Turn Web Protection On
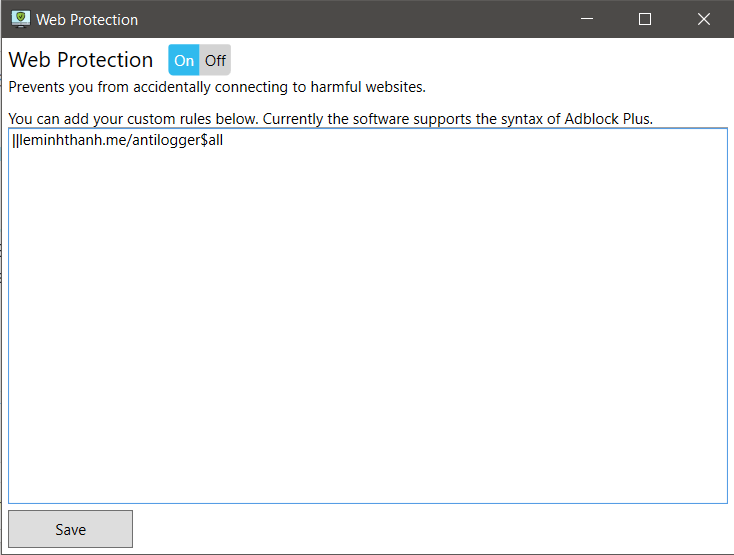Screen dimensions: 734x555 (x=184, y=60)
